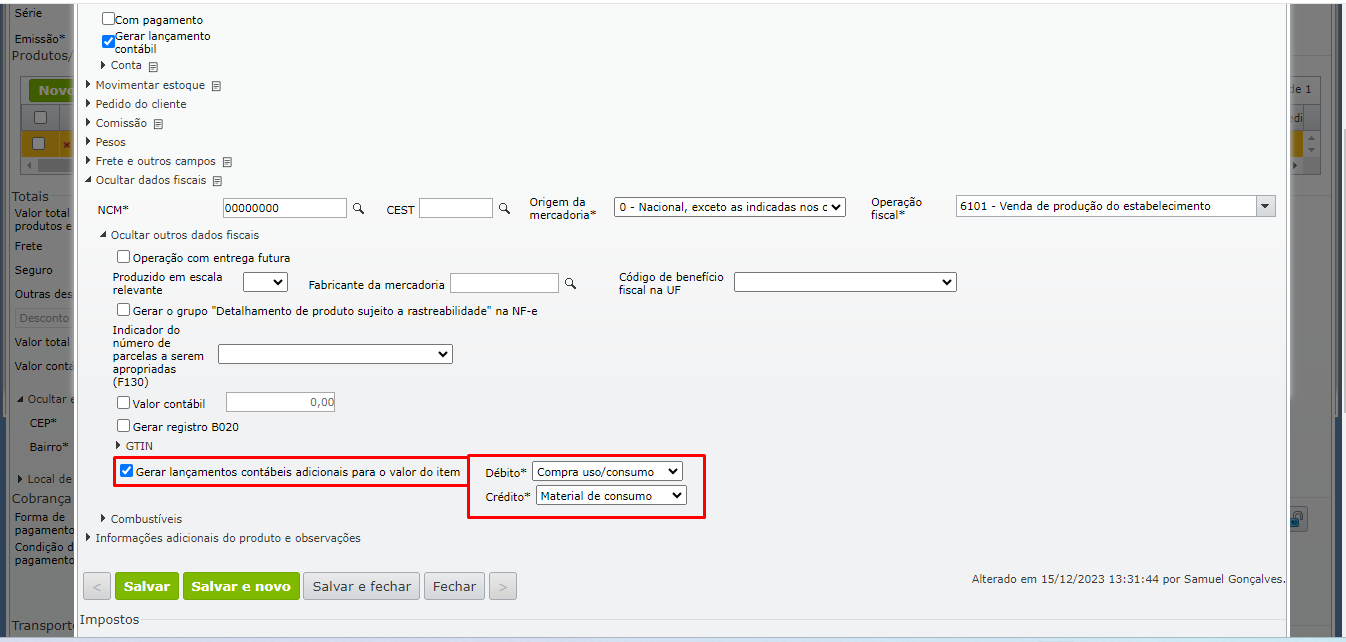
Task: Click the green Salvar button
Action: [147, 586]
